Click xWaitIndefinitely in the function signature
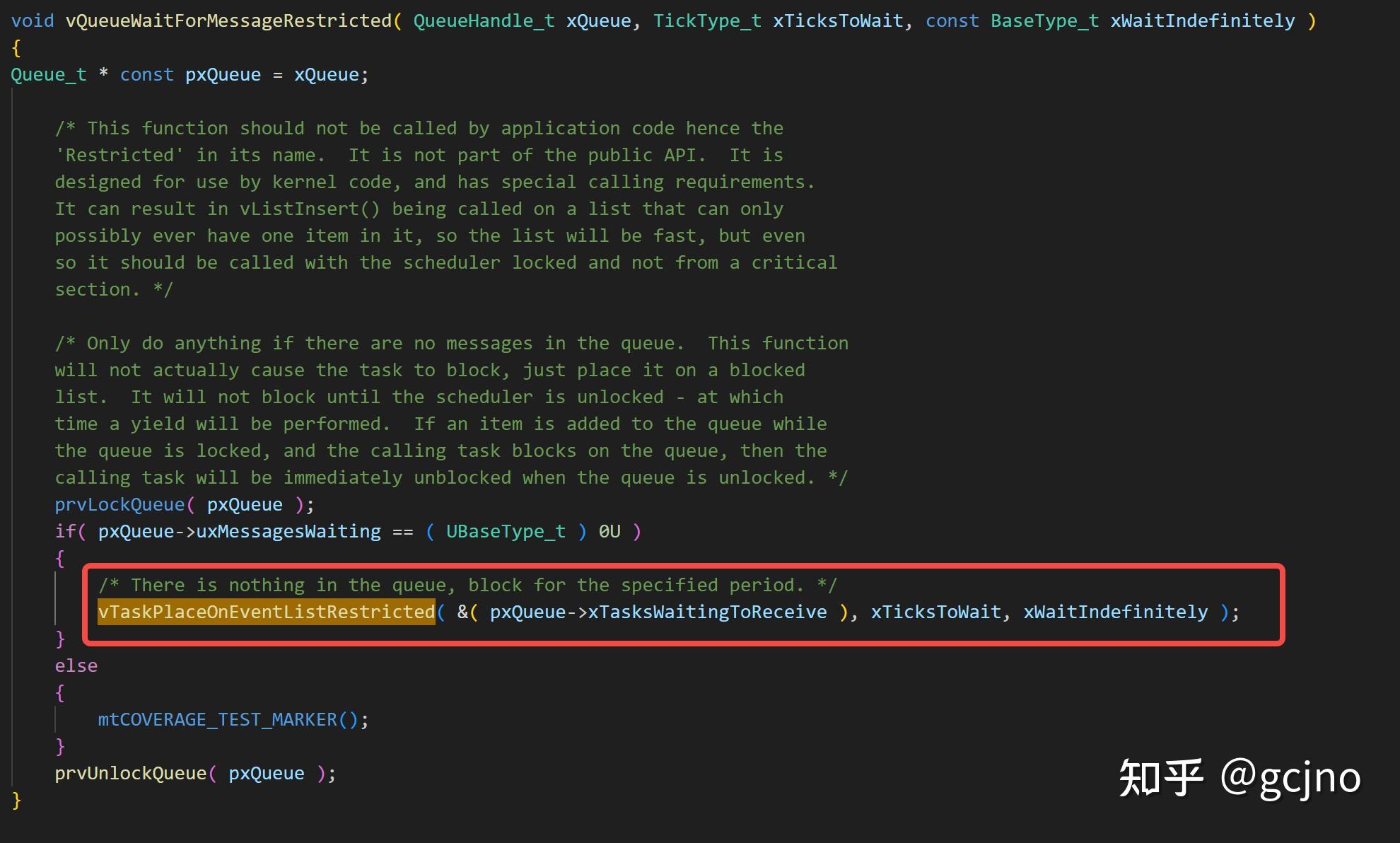 pyautogui.click(x=1202, y=21)
